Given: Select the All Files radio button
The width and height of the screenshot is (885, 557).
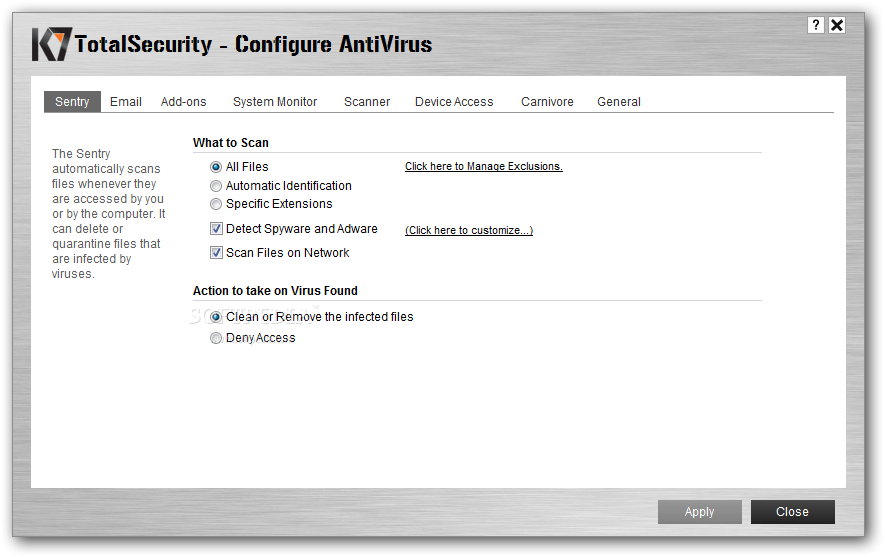Looking at the screenshot, I should [x=216, y=167].
